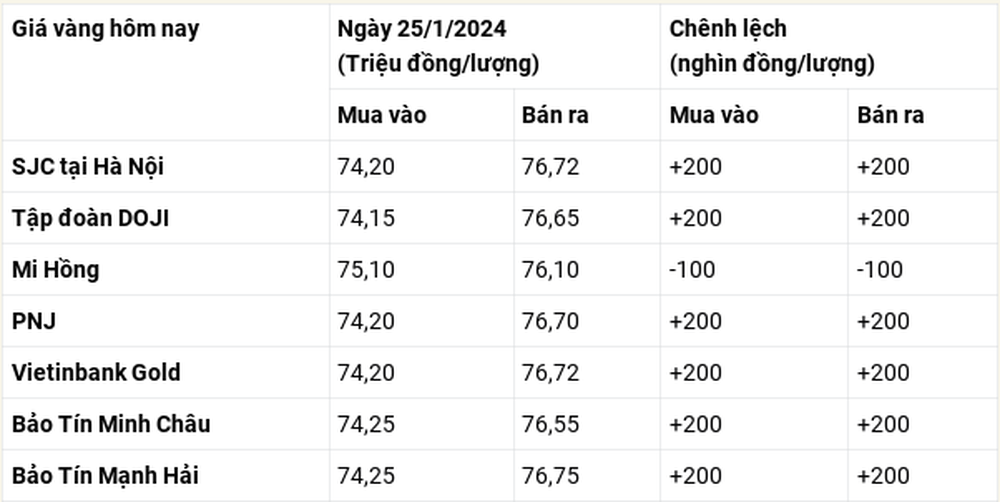Click the 'PNJ' row label
Viewport: 1000px width, 502px height.
point(34,321)
